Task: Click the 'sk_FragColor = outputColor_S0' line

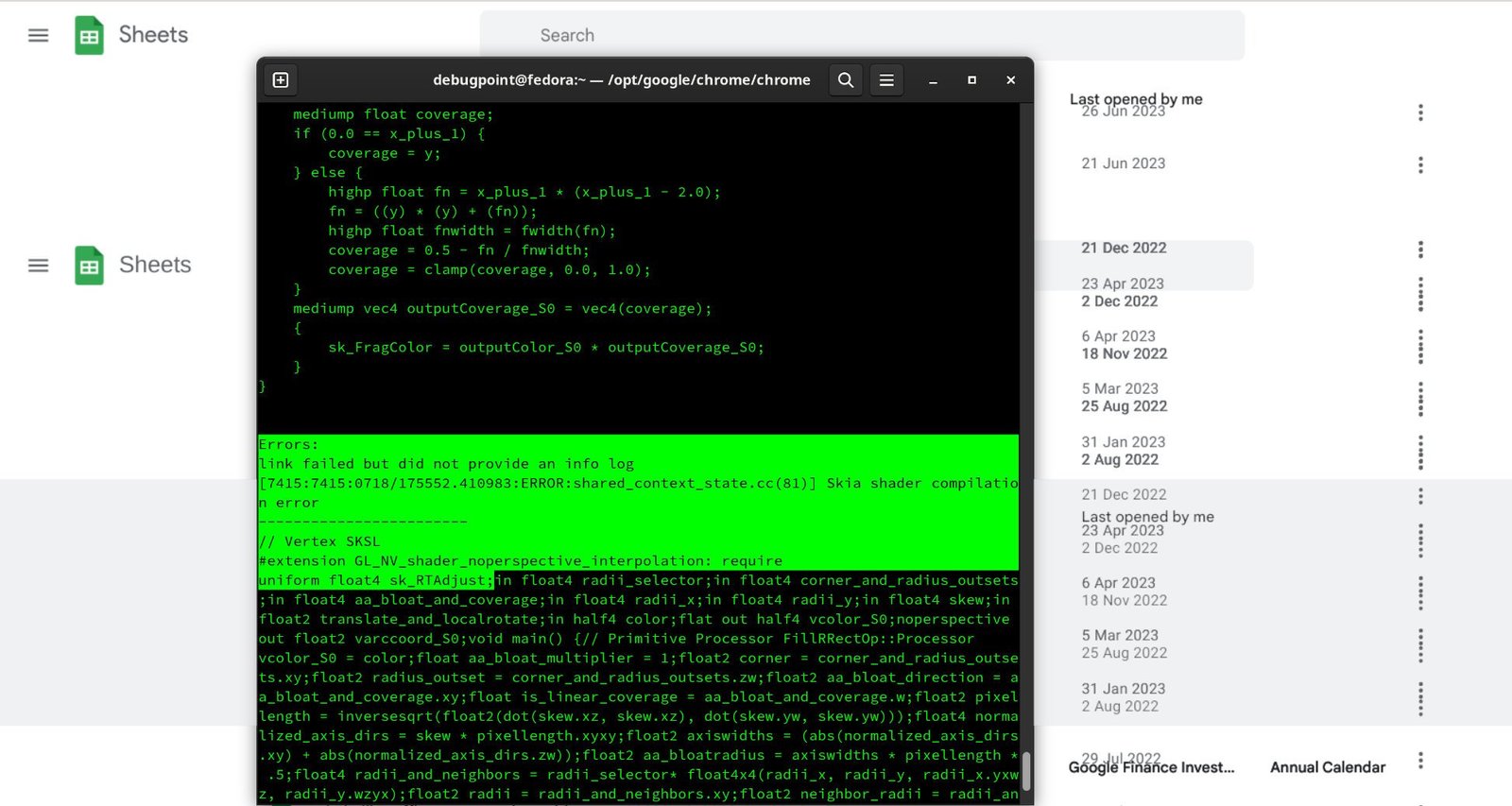Action: click(546, 348)
